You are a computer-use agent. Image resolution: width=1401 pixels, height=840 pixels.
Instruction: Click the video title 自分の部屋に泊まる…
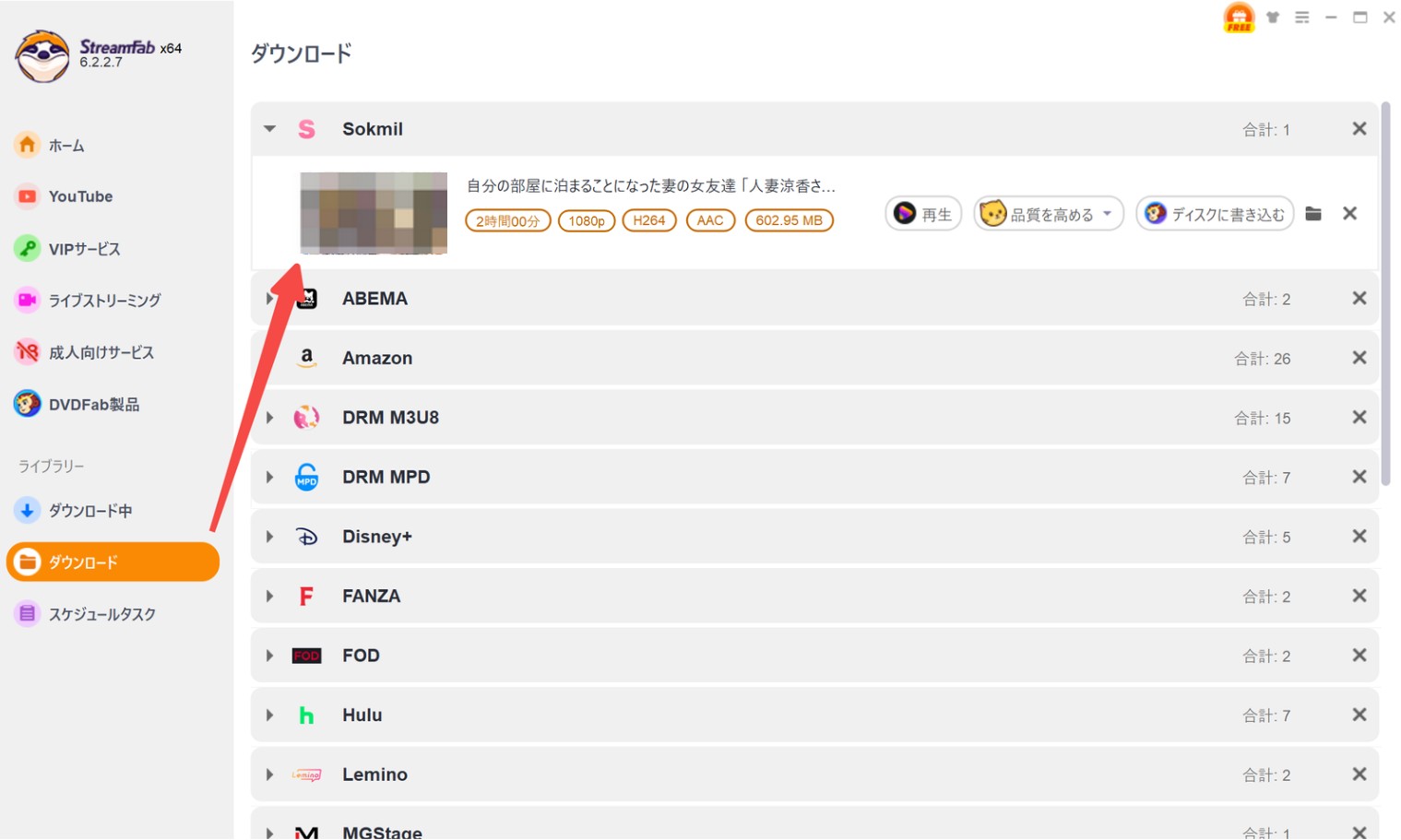(650, 186)
